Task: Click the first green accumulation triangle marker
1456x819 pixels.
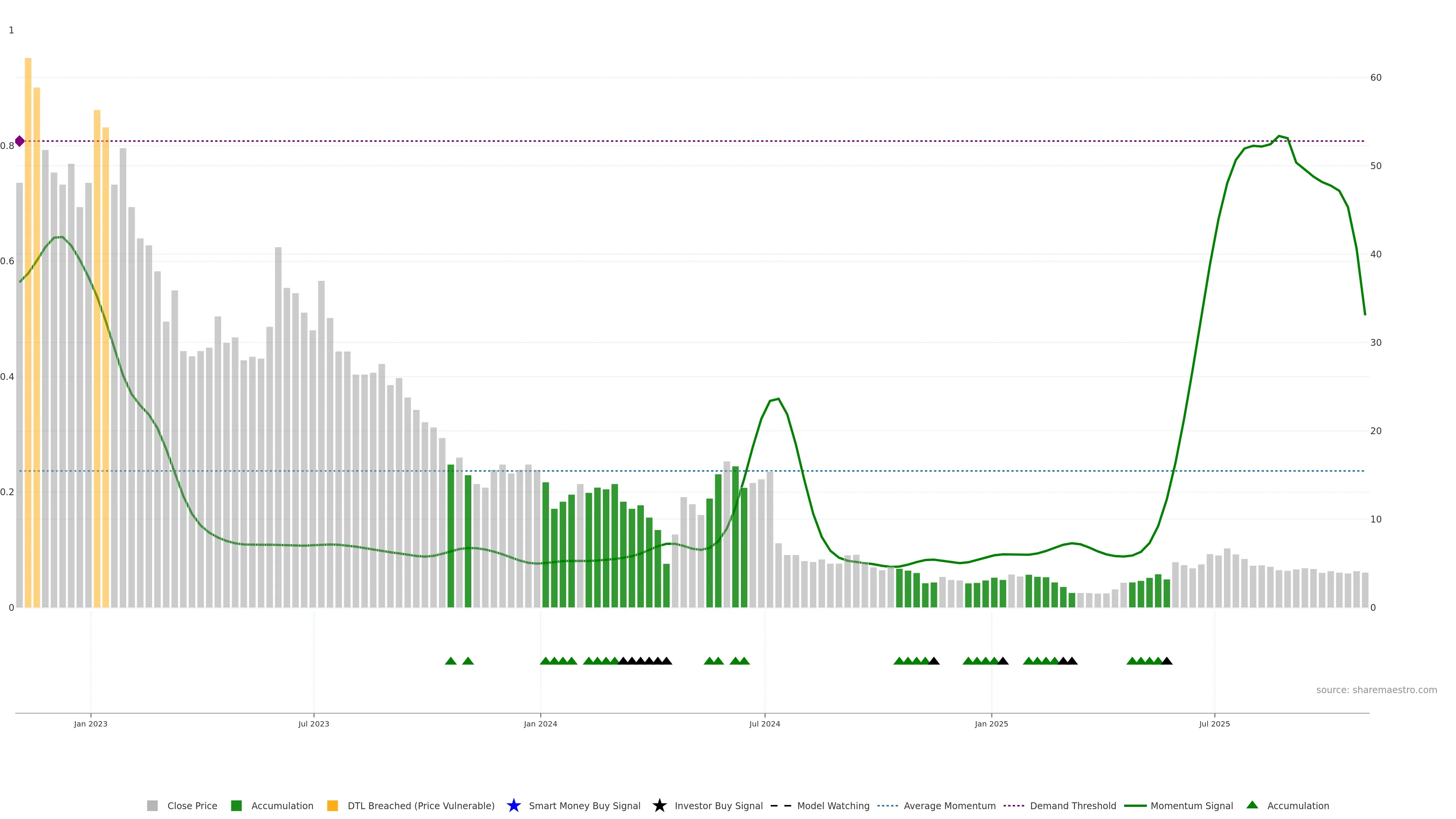Action: click(x=450, y=661)
